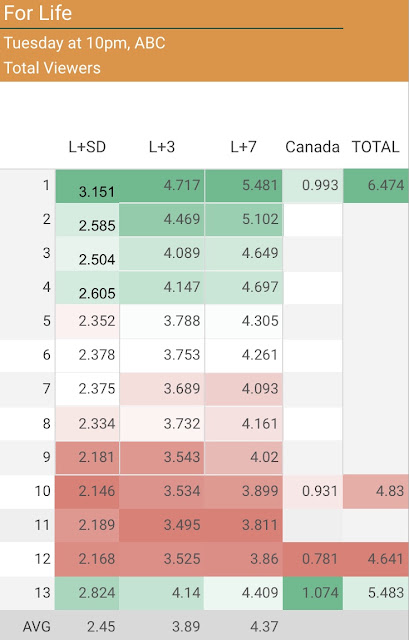Select the 1.074 Canada cell
The width and height of the screenshot is (409, 640).
(x=313, y=593)
